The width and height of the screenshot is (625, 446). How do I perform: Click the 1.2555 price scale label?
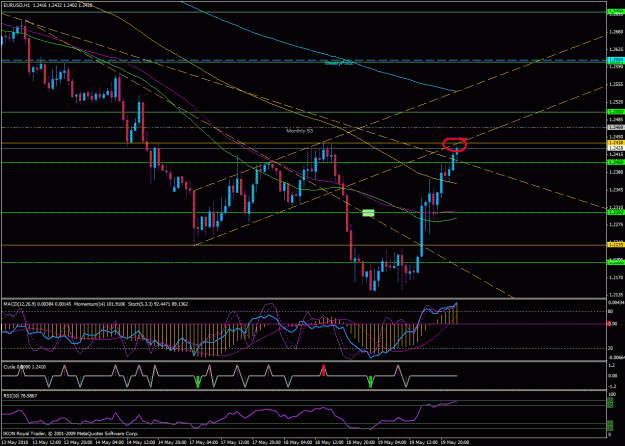click(x=617, y=84)
